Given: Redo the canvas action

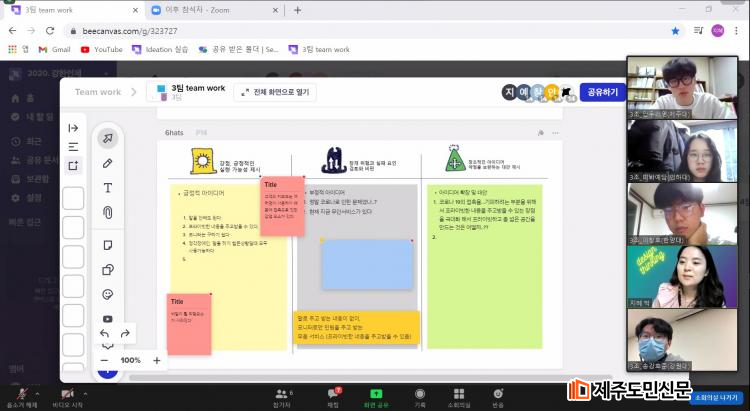Looking at the screenshot, I should 125,333.
